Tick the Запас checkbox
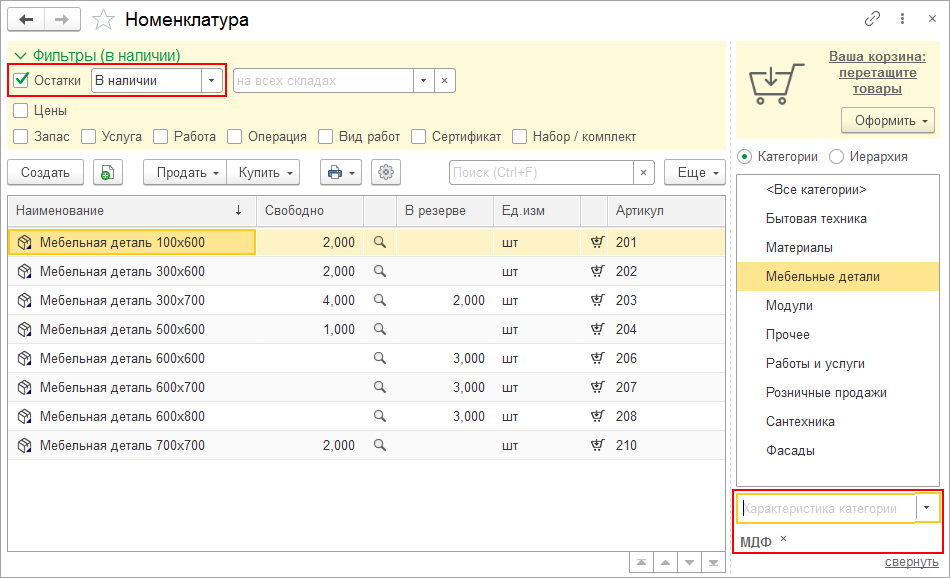The height and width of the screenshot is (578, 950). coord(21,136)
